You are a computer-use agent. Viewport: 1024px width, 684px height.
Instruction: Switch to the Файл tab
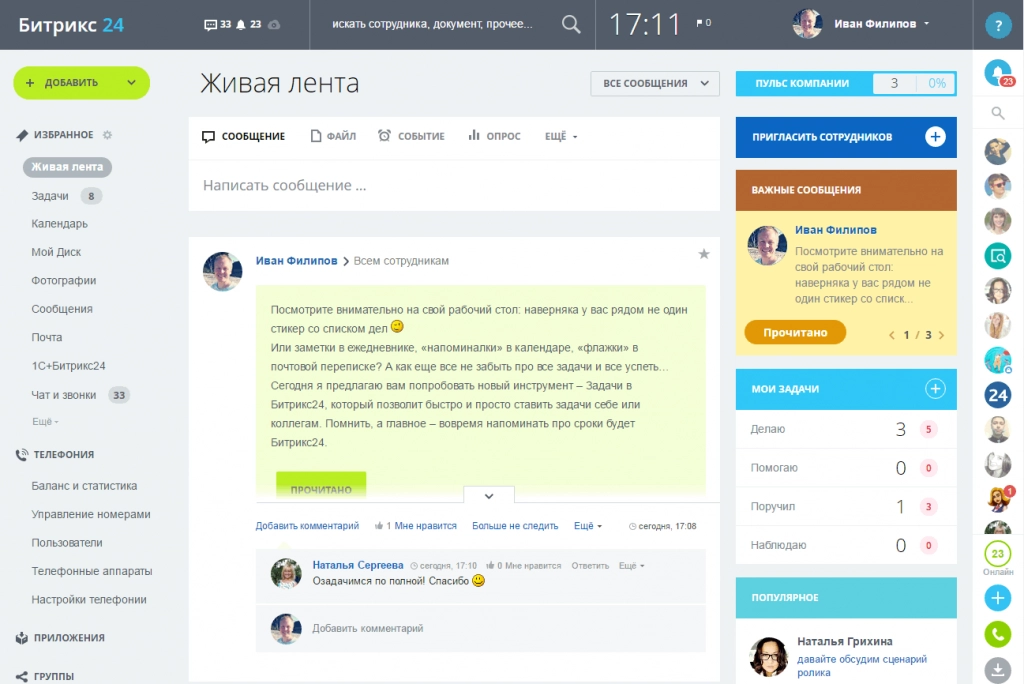tap(333, 136)
